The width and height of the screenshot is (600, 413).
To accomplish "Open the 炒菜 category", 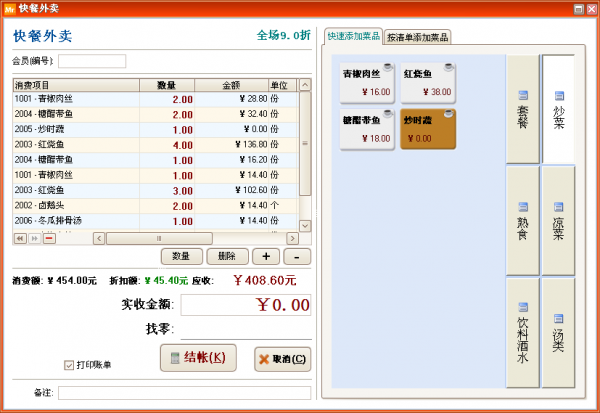I will click(558, 109).
